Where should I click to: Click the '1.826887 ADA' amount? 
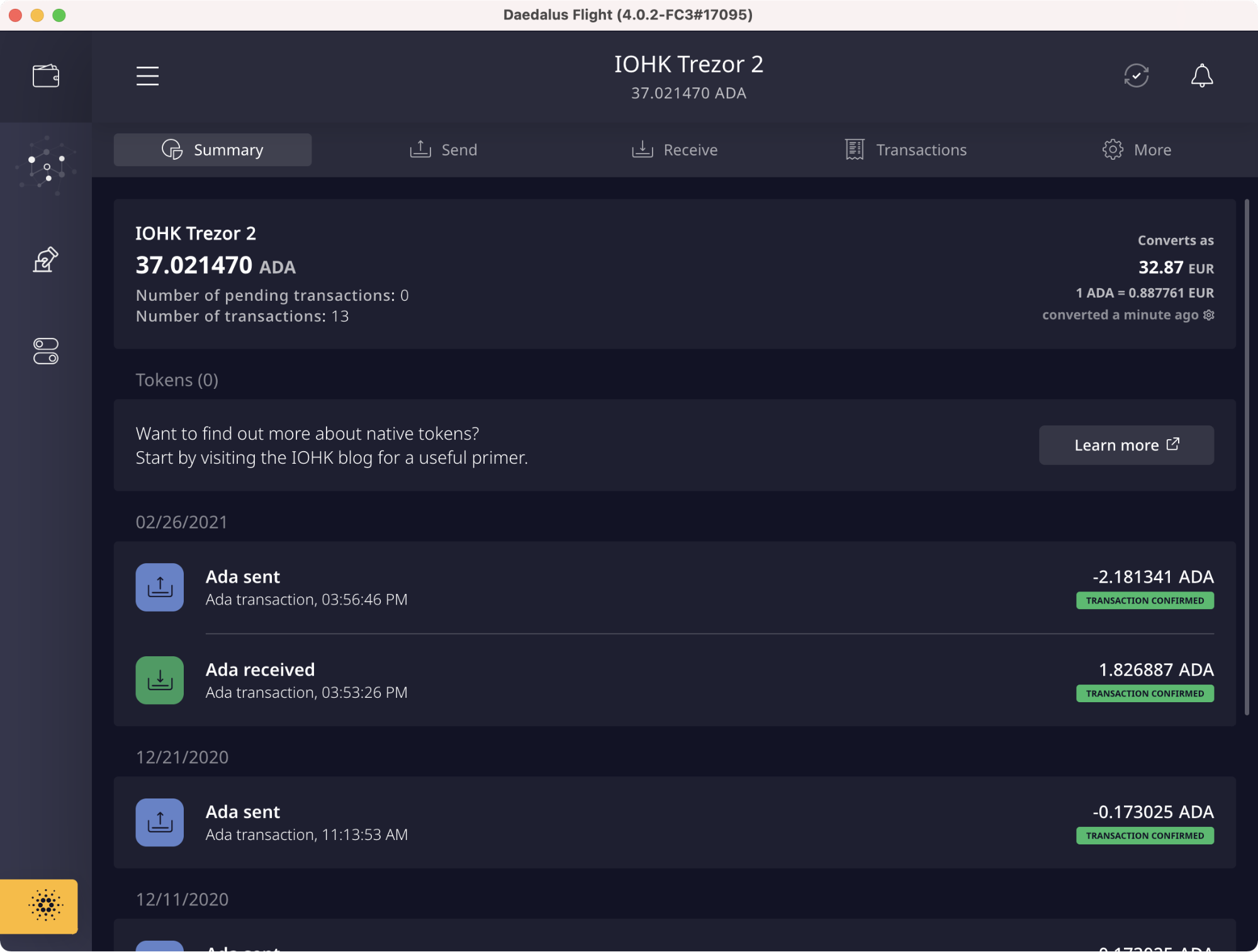(x=1156, y=669)
